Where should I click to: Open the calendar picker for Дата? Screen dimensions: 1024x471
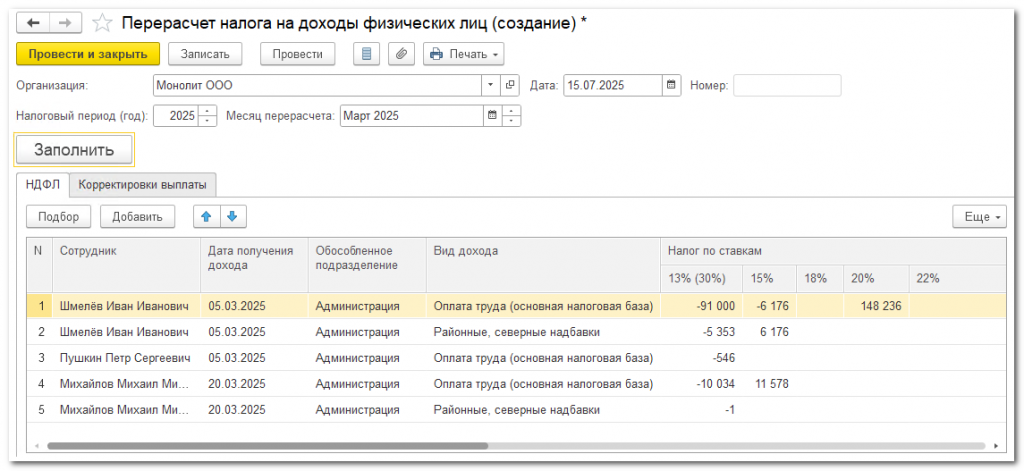click(x=672, y=86)
